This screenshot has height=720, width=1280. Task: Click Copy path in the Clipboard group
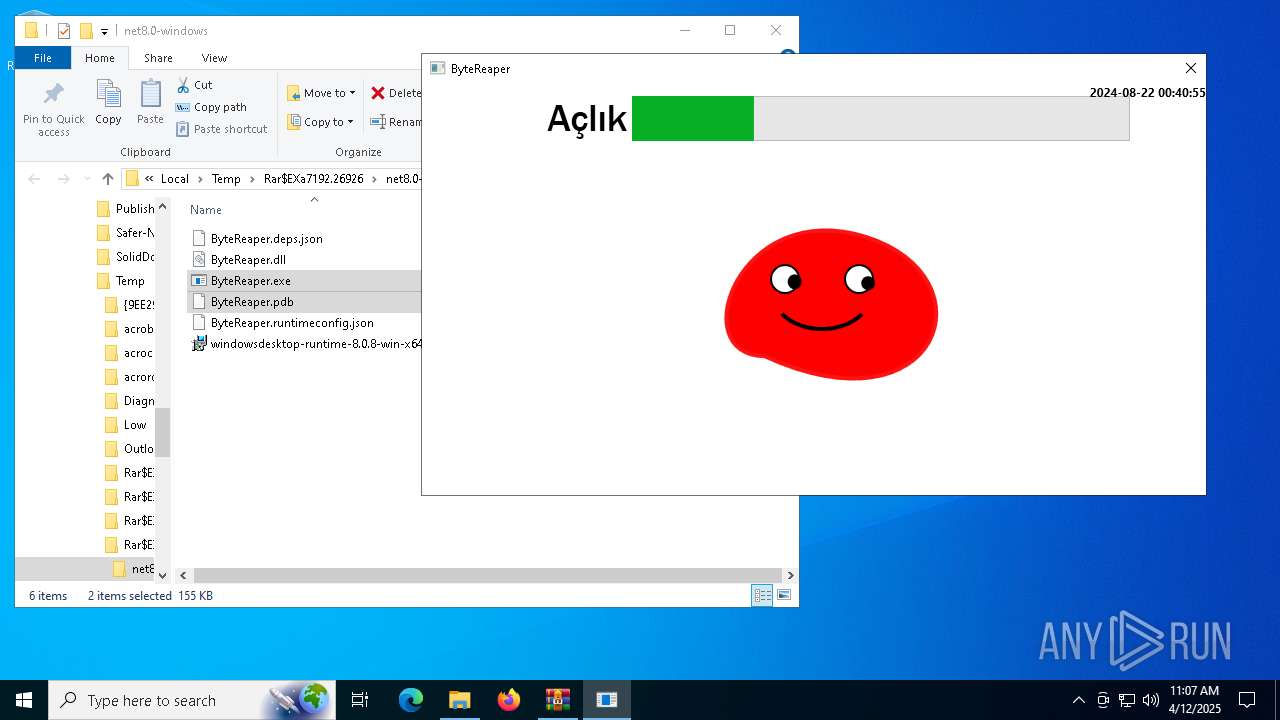point(211,107)
